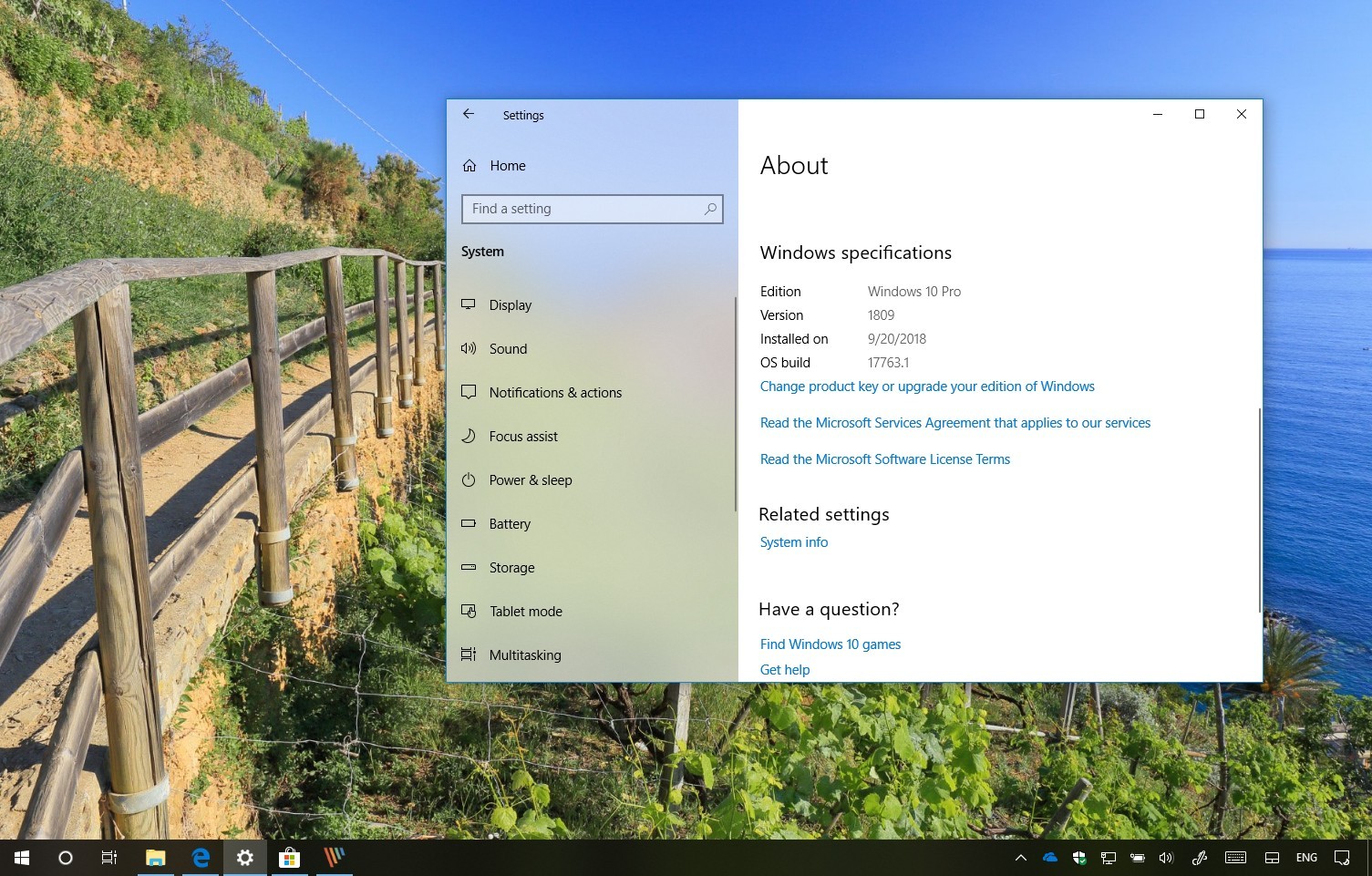
Task: Open the Windows Start menu
Action: pos(22,858)
